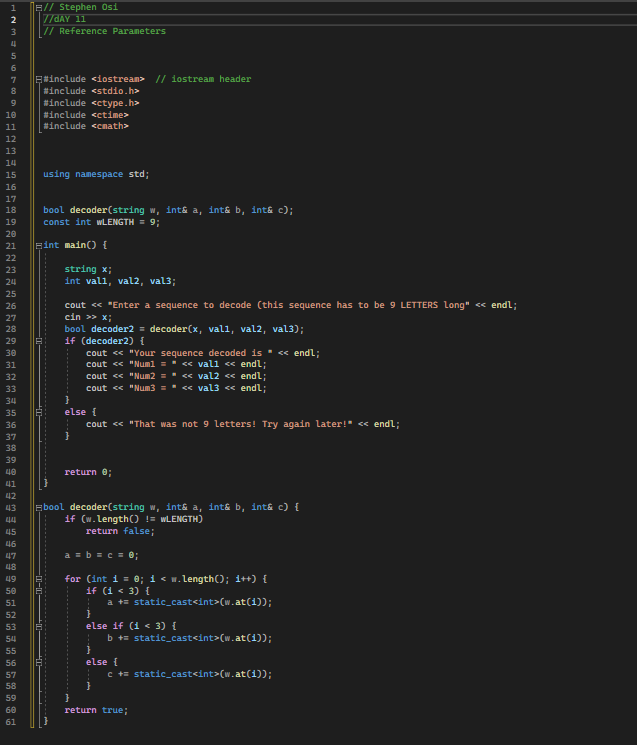The width and height of the screenshot is (637, 745).
Task: Click the "Num1 = " string literal
Action: pyautogui.click(x=152, y=364)
